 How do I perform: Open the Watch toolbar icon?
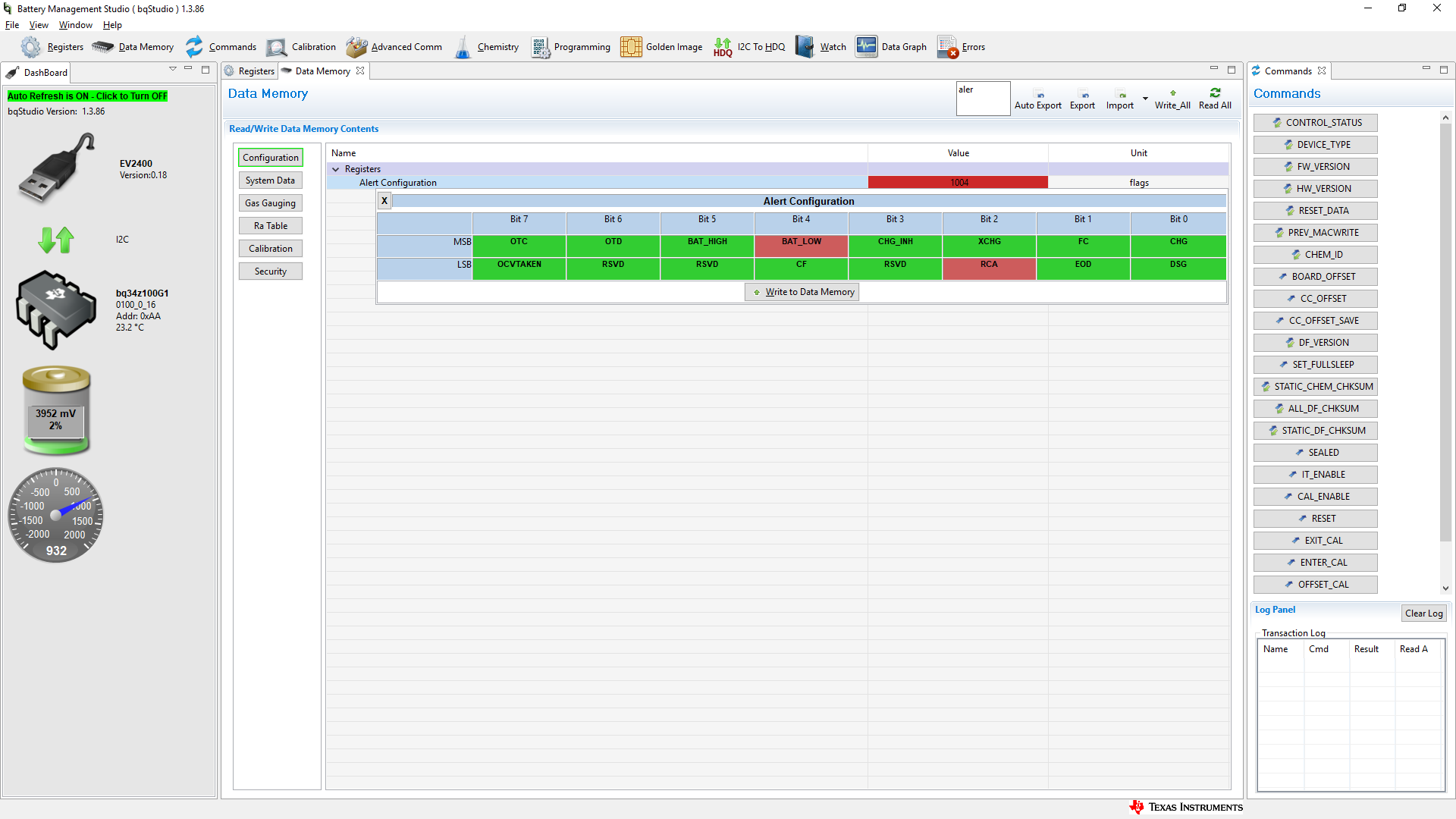point(805,47)
